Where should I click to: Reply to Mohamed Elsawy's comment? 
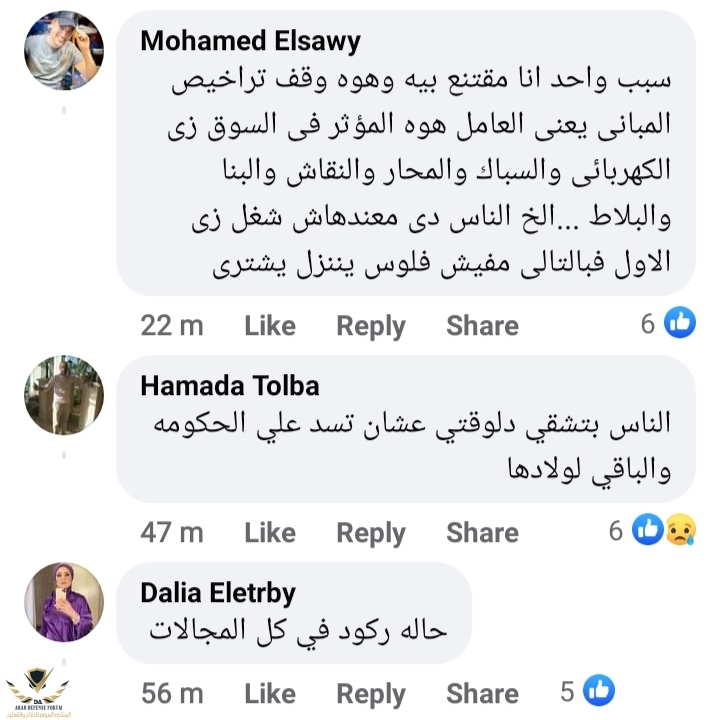371,325
